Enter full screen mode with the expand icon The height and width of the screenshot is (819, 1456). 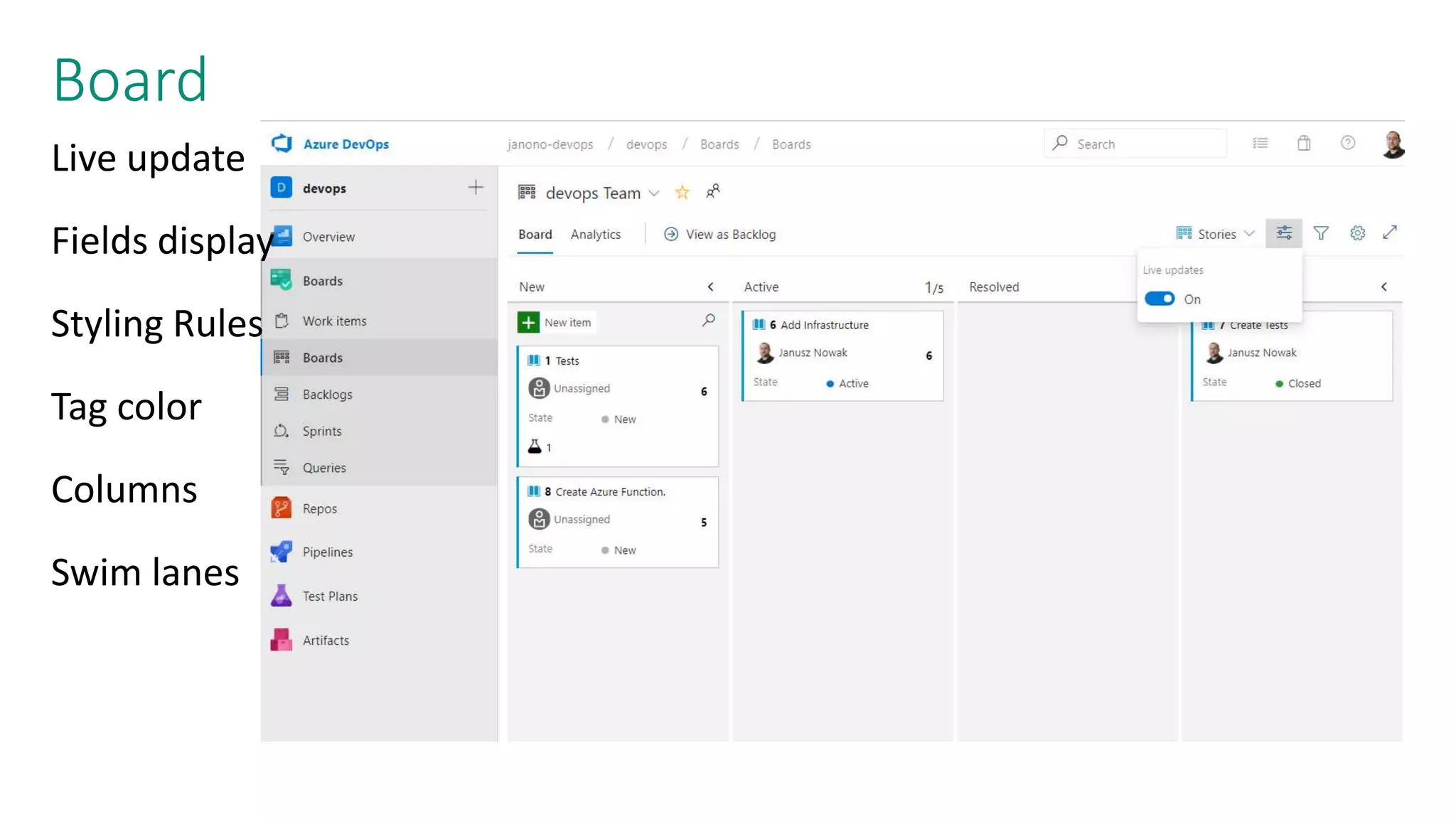click(1390, 232)
